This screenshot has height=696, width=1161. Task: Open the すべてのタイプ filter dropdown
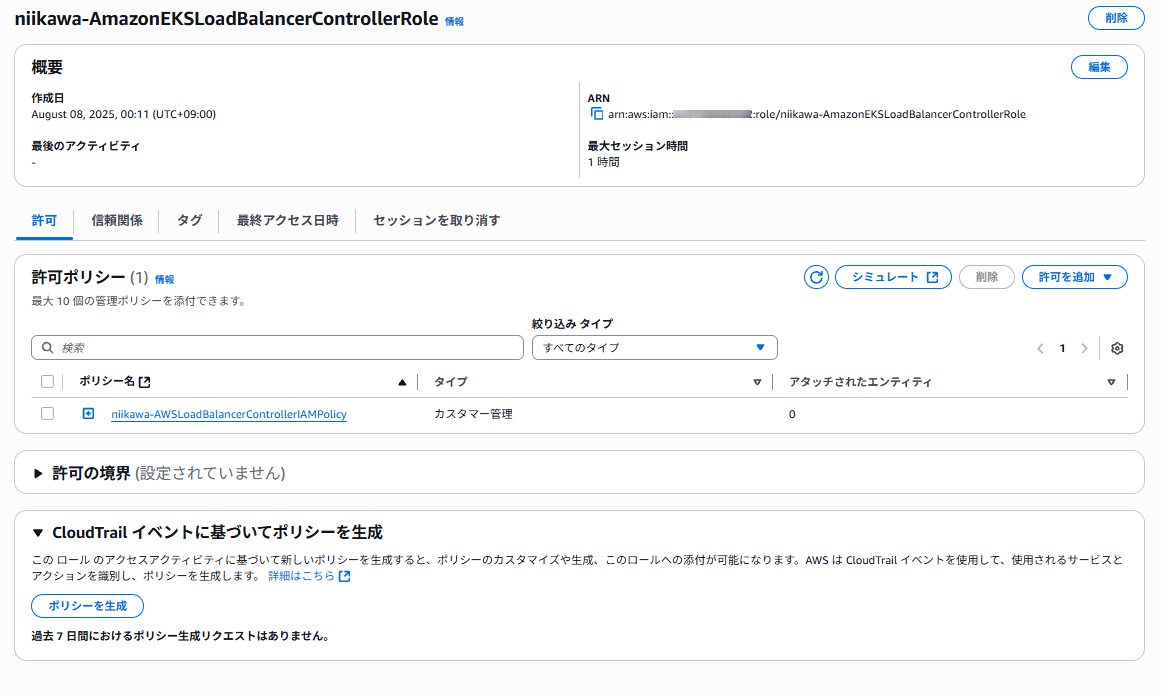coord(655,347)
